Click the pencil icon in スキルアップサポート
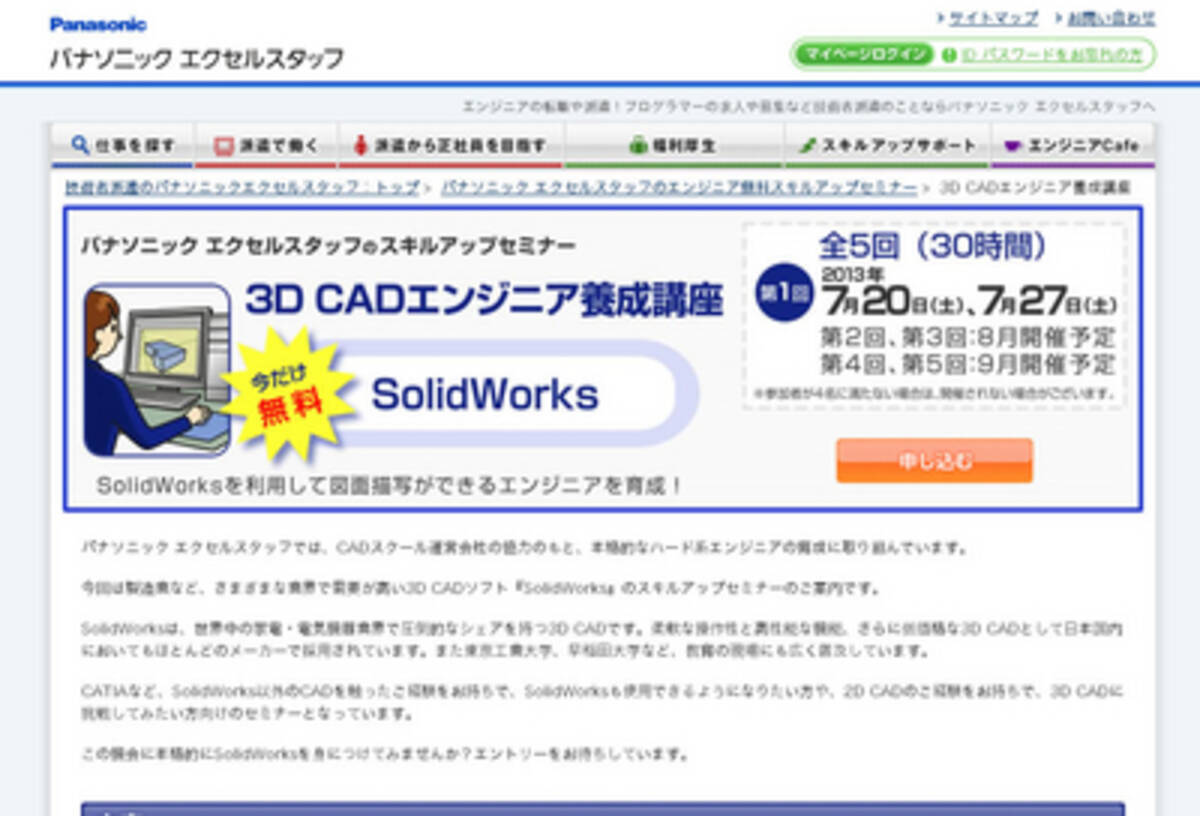 (808, 145)
